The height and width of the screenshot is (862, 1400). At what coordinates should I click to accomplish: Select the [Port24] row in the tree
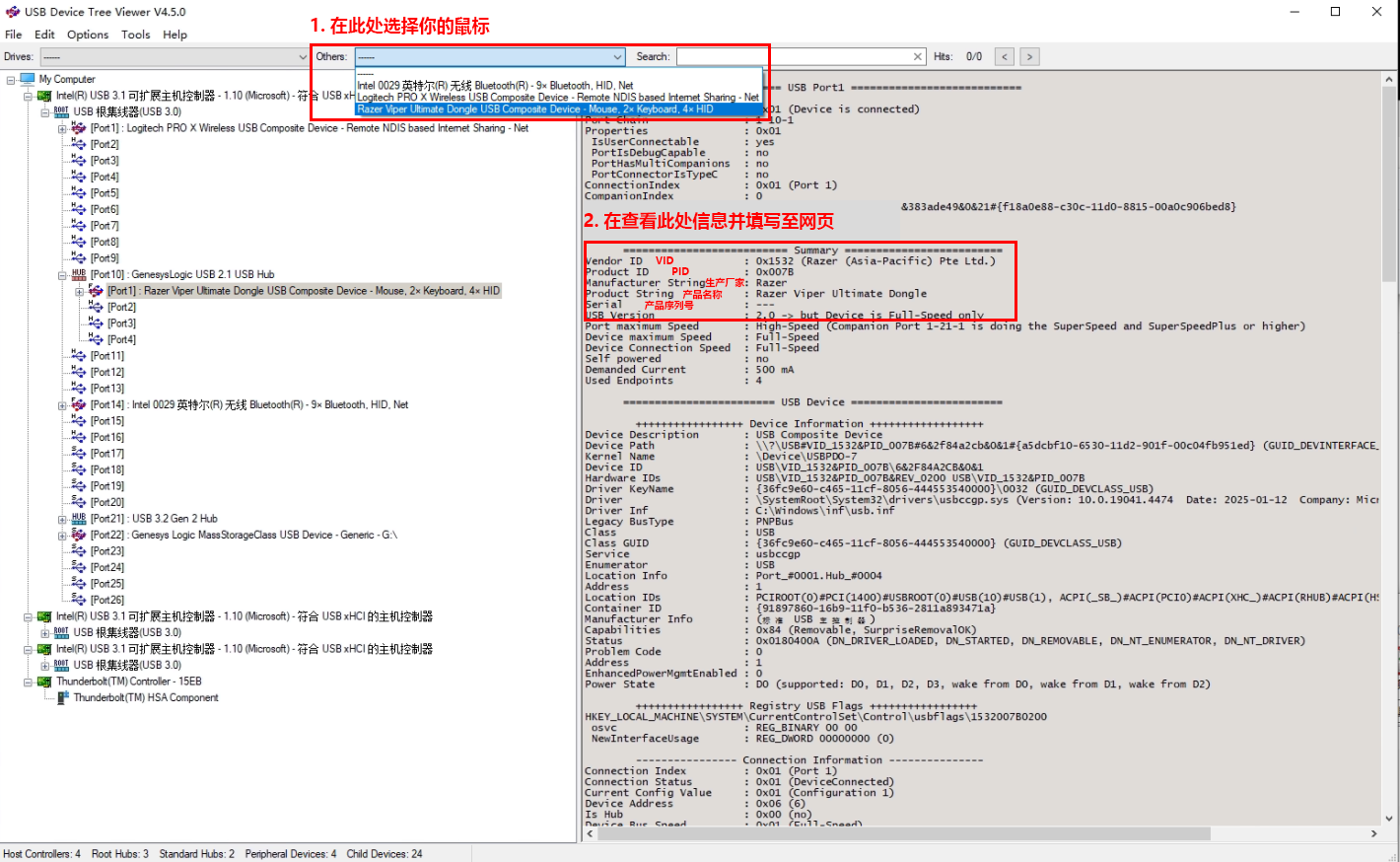pyautogui.click(x=107, y=567)
